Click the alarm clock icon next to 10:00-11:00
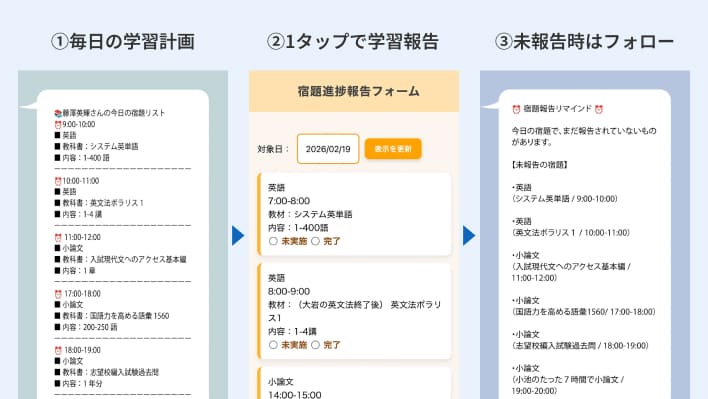This screenshot has width=708, height=399. pos(58,181)
